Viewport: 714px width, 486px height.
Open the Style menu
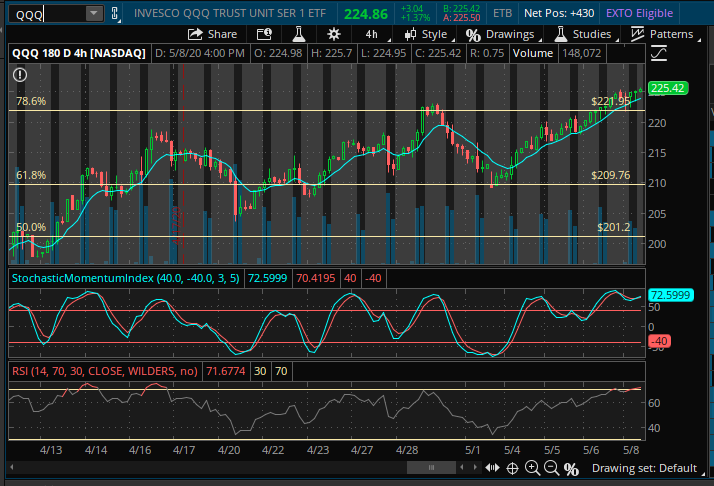pyautogui.click(x=428, y=34)
